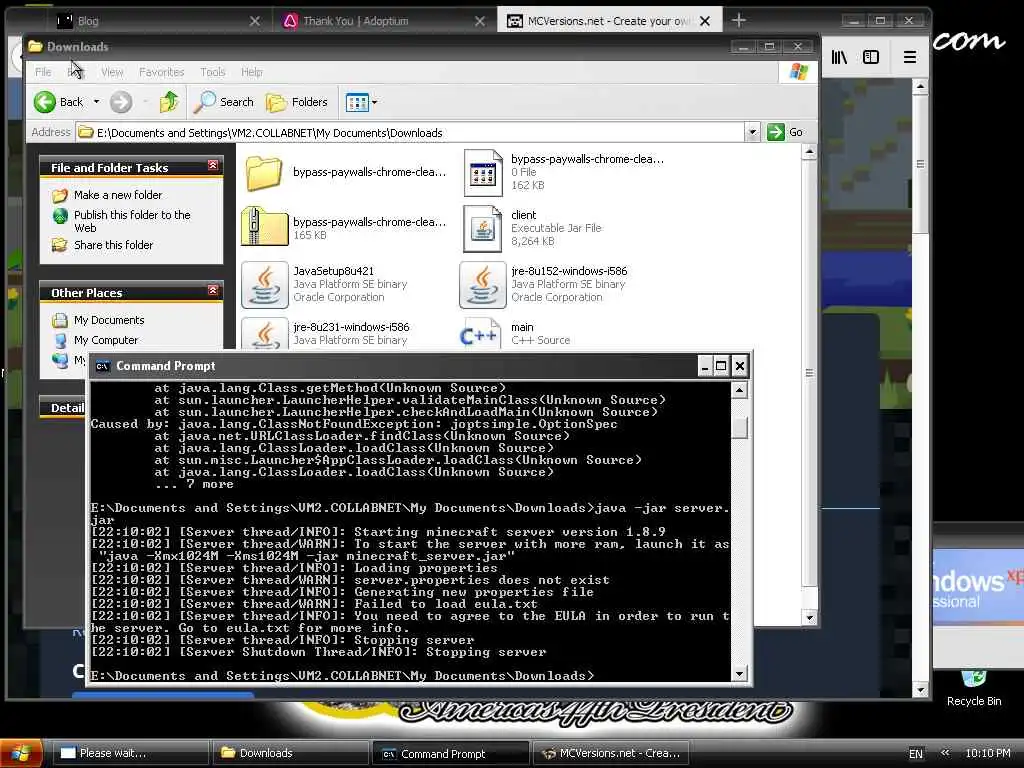This screenshot has width=1024, height=768.
Task: Open Search in the Explorer toolbar
Action: pyautogui.click(x=224, y=102)
